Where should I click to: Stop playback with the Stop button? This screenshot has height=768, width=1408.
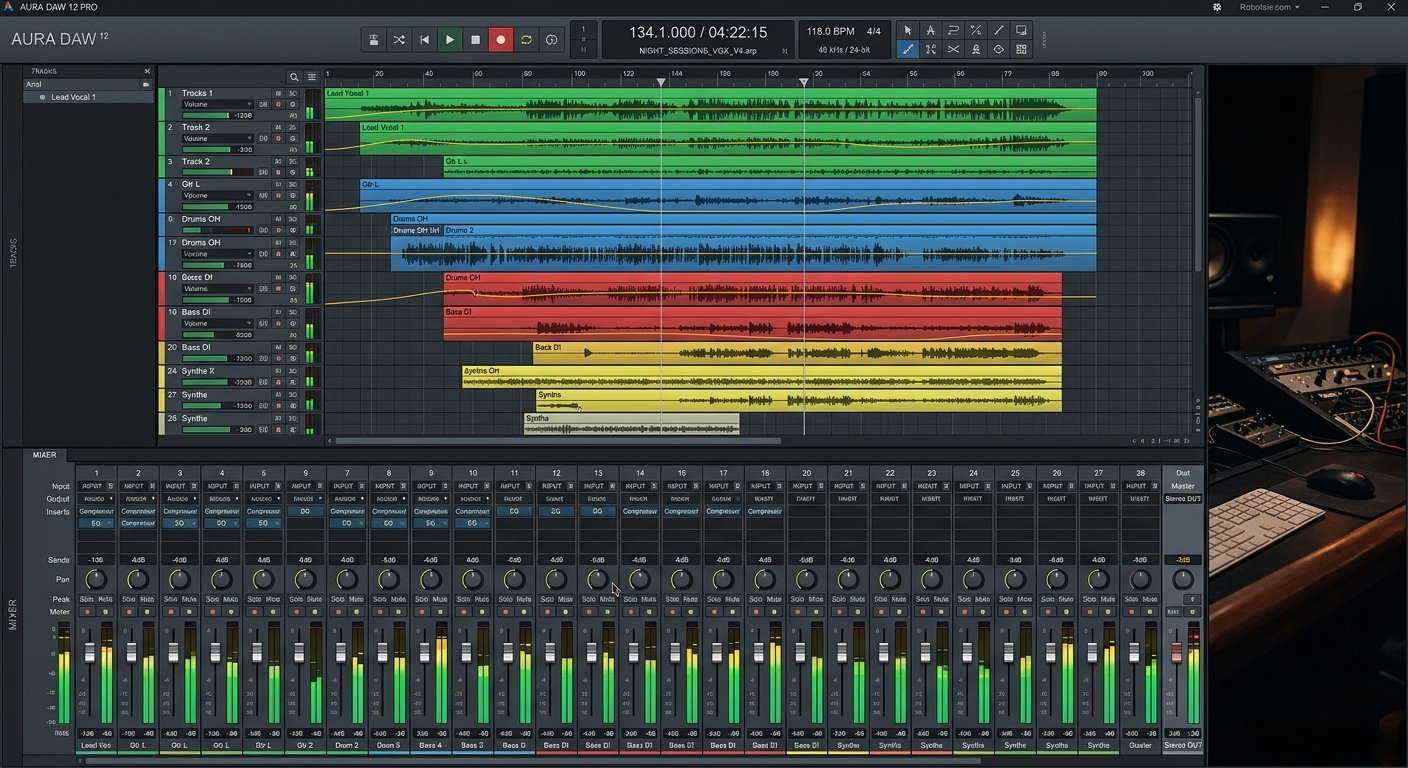(475, 40)
